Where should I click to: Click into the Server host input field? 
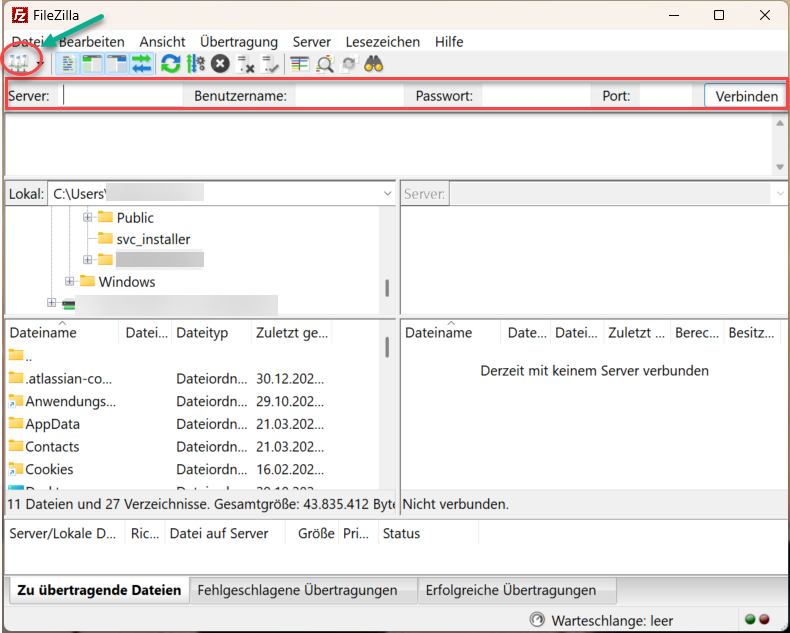point(121,95)
